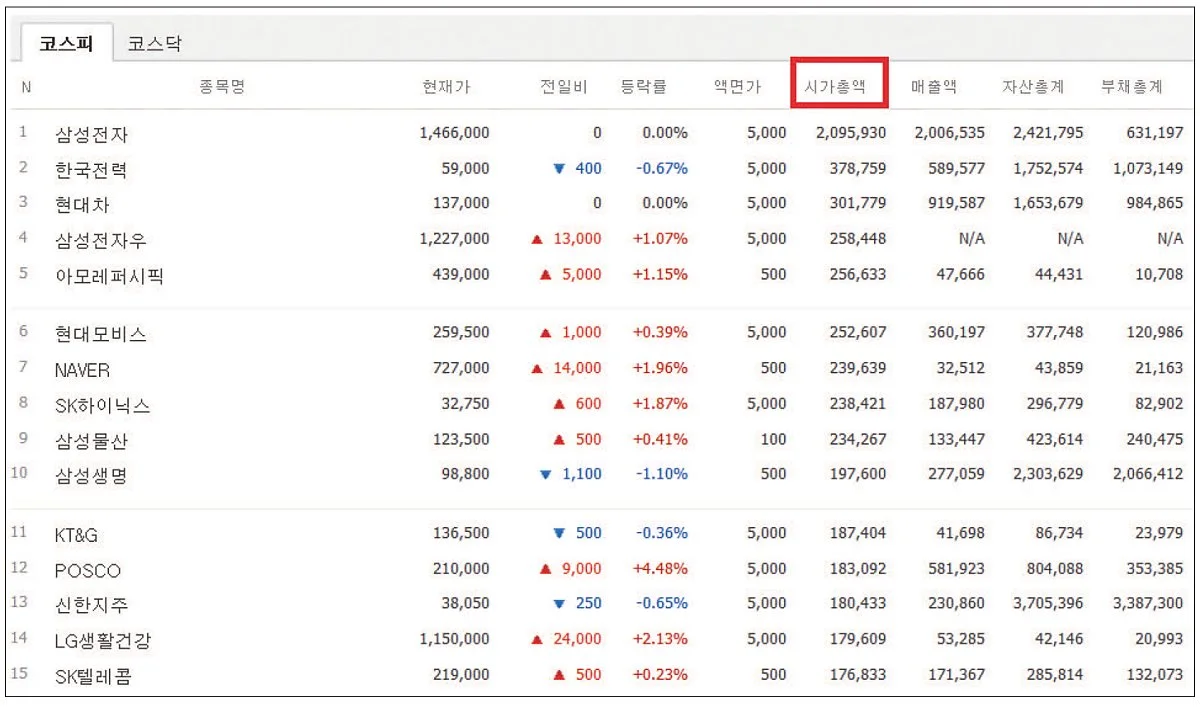This screenshot has height=707, width=1200.
Task: Click the 2,095,930 market cap of 삼성전자
Action: point(851,133)
